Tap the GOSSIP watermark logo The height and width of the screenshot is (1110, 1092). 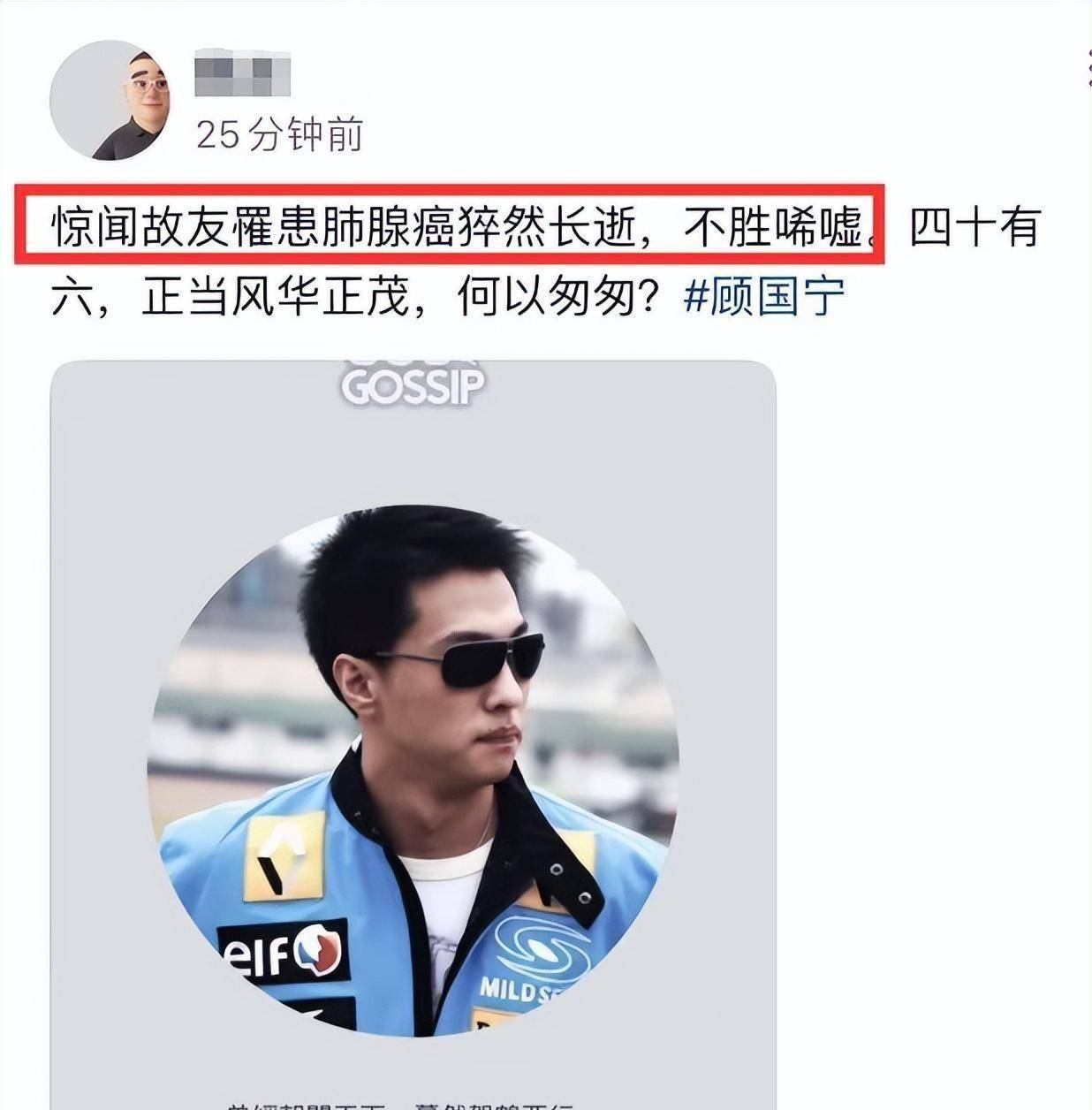413,384
